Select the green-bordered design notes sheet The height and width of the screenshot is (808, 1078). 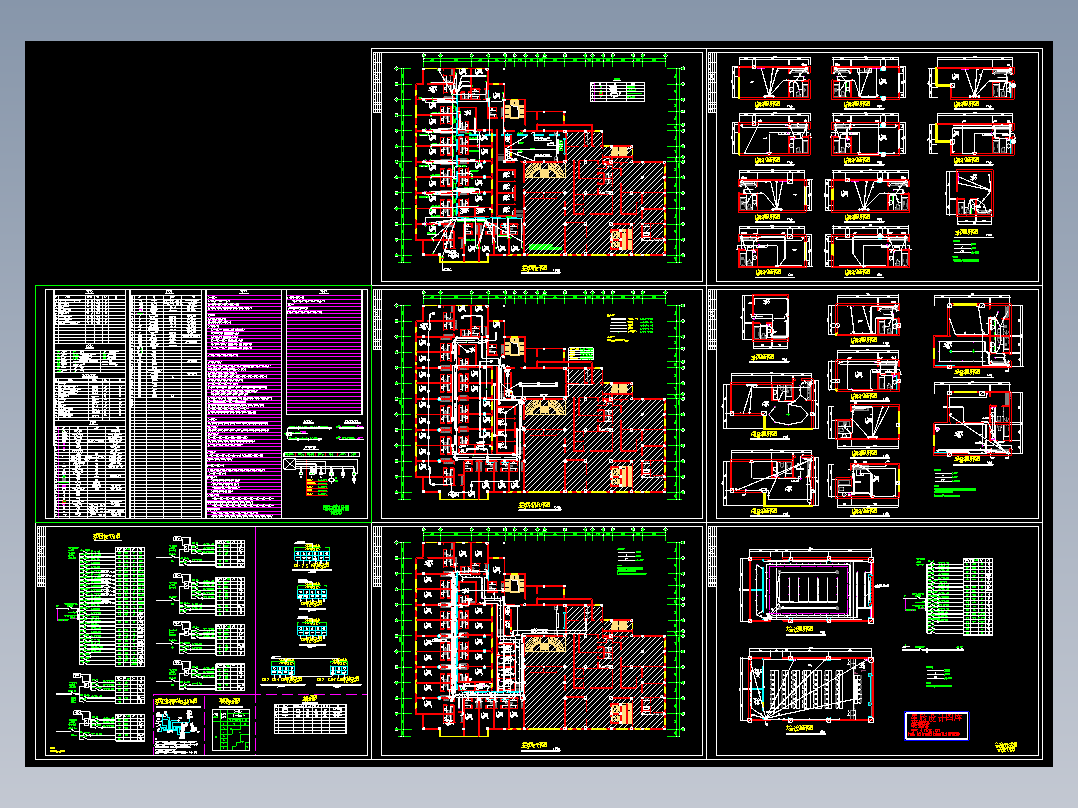coord(203,404)
